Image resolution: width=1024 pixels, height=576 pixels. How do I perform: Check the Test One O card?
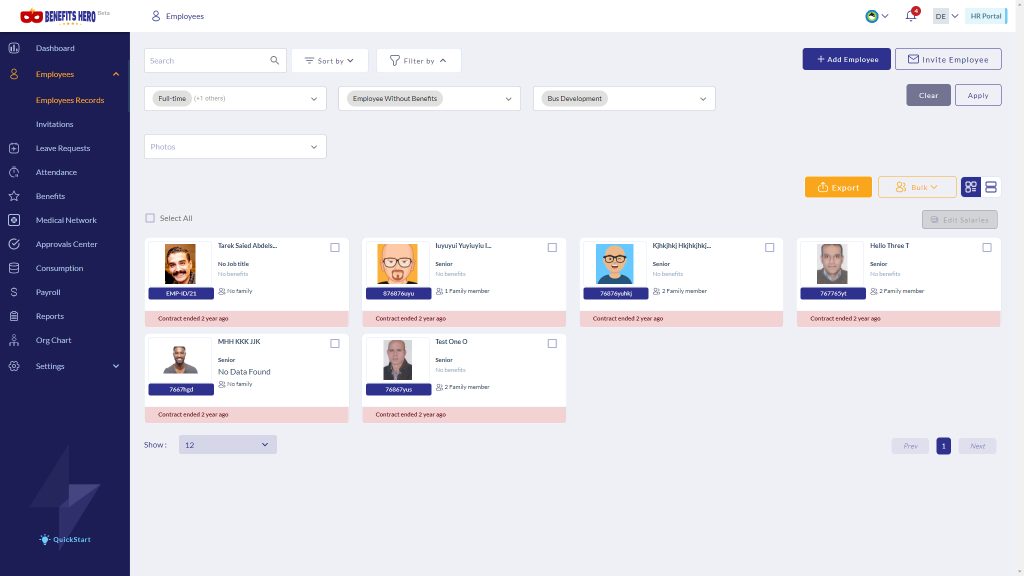(x=552, y=344)
